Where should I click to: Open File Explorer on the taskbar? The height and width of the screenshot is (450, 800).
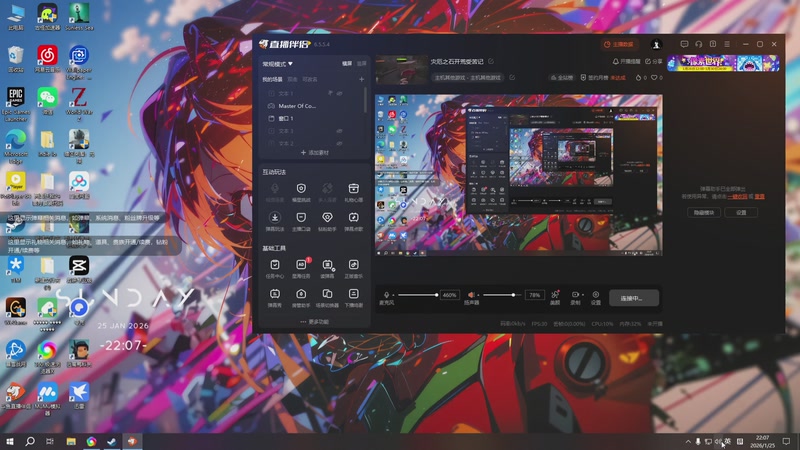(x=71, y=441)
